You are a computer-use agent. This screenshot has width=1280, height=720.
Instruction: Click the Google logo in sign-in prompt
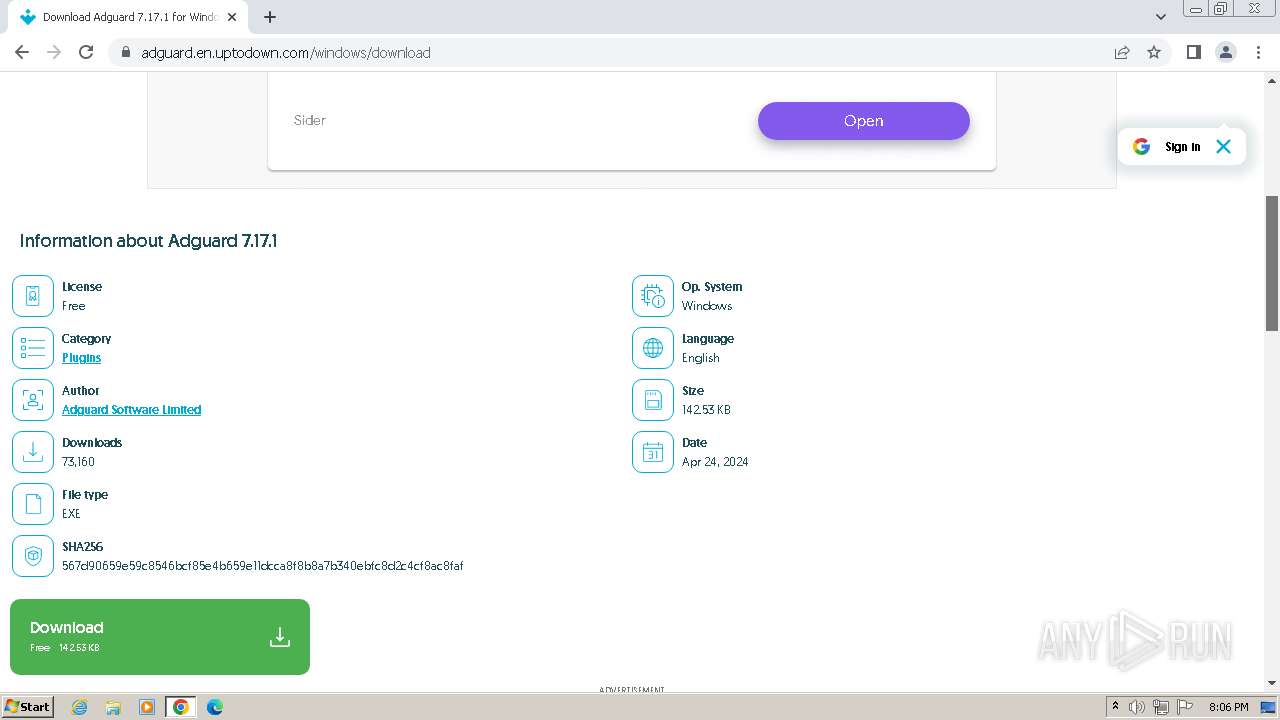tap(1141, 146)
